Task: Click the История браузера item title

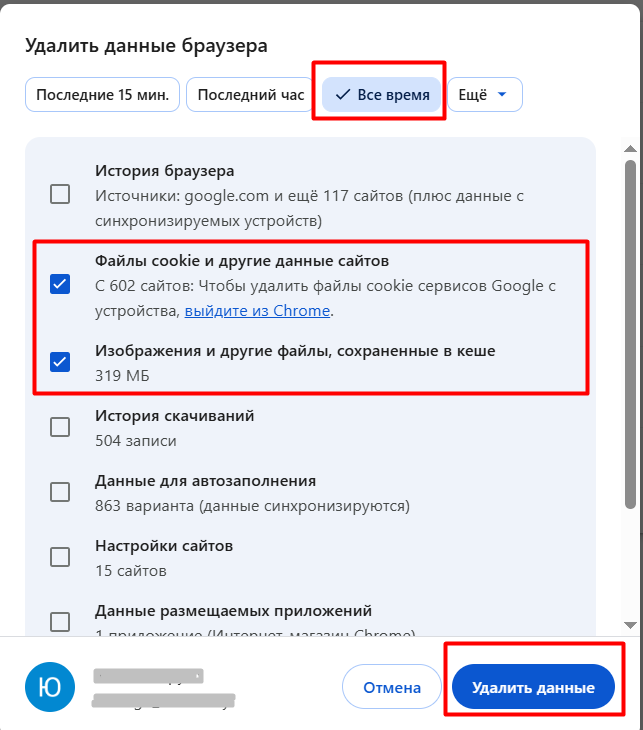Action: 164,171
